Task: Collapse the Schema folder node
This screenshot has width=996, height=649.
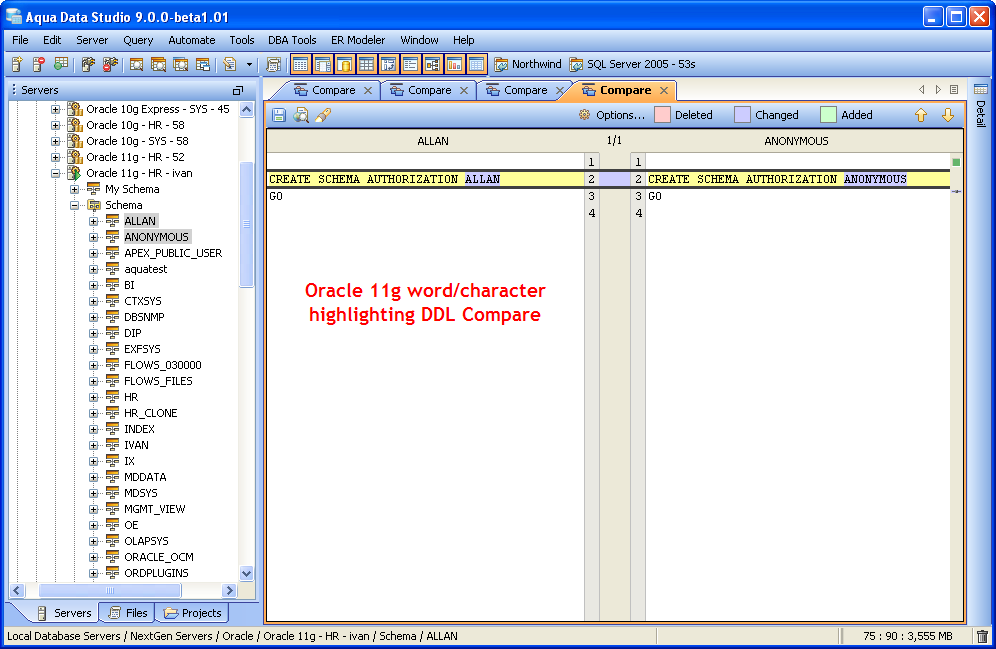Action: click(74, 205)
